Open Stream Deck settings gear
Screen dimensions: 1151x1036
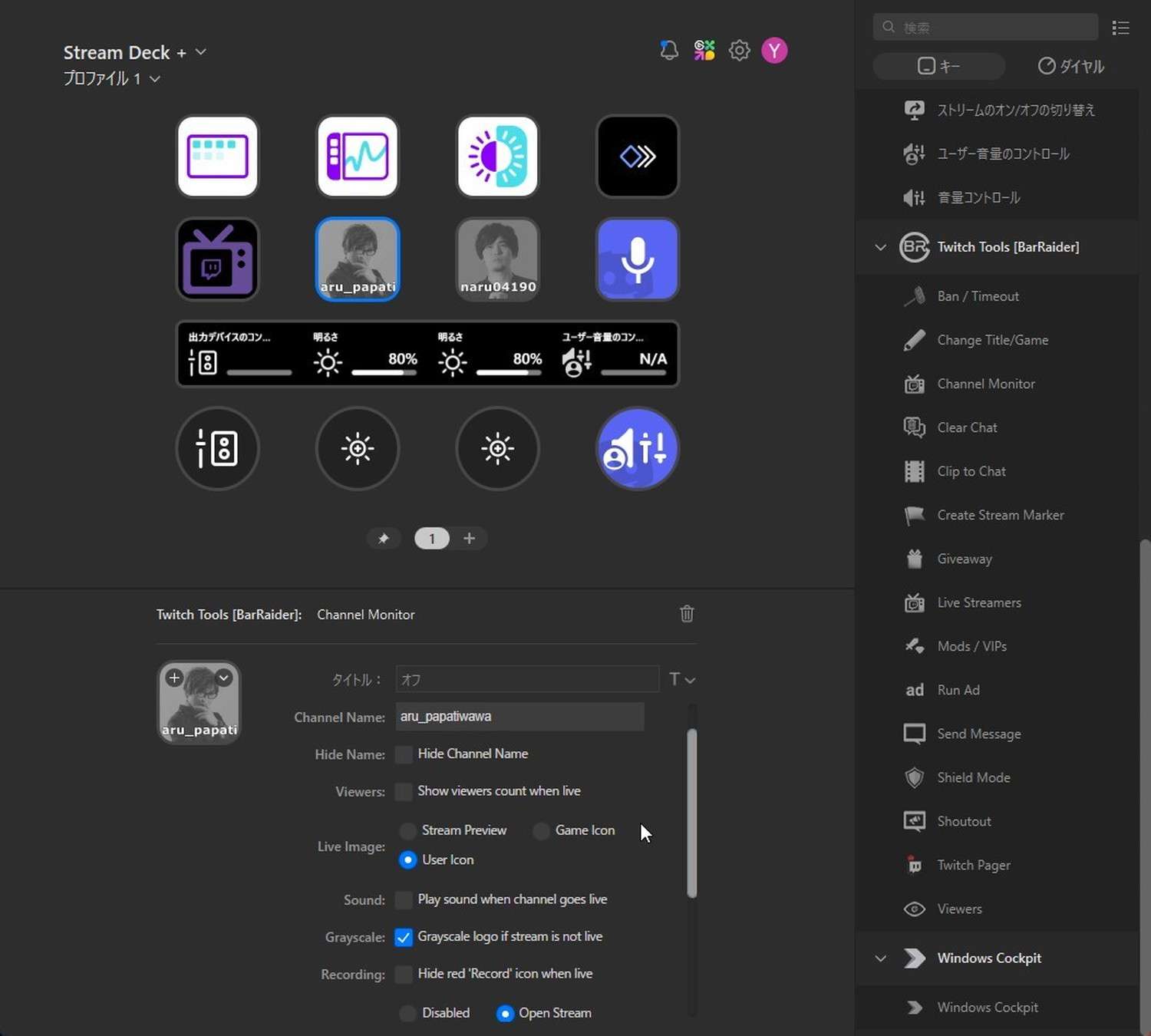pyautogui.click(x=739, y=51)
